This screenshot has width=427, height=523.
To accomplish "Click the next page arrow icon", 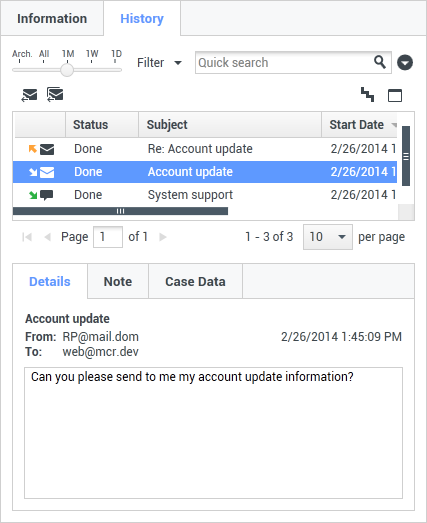I will coord(163,237).
